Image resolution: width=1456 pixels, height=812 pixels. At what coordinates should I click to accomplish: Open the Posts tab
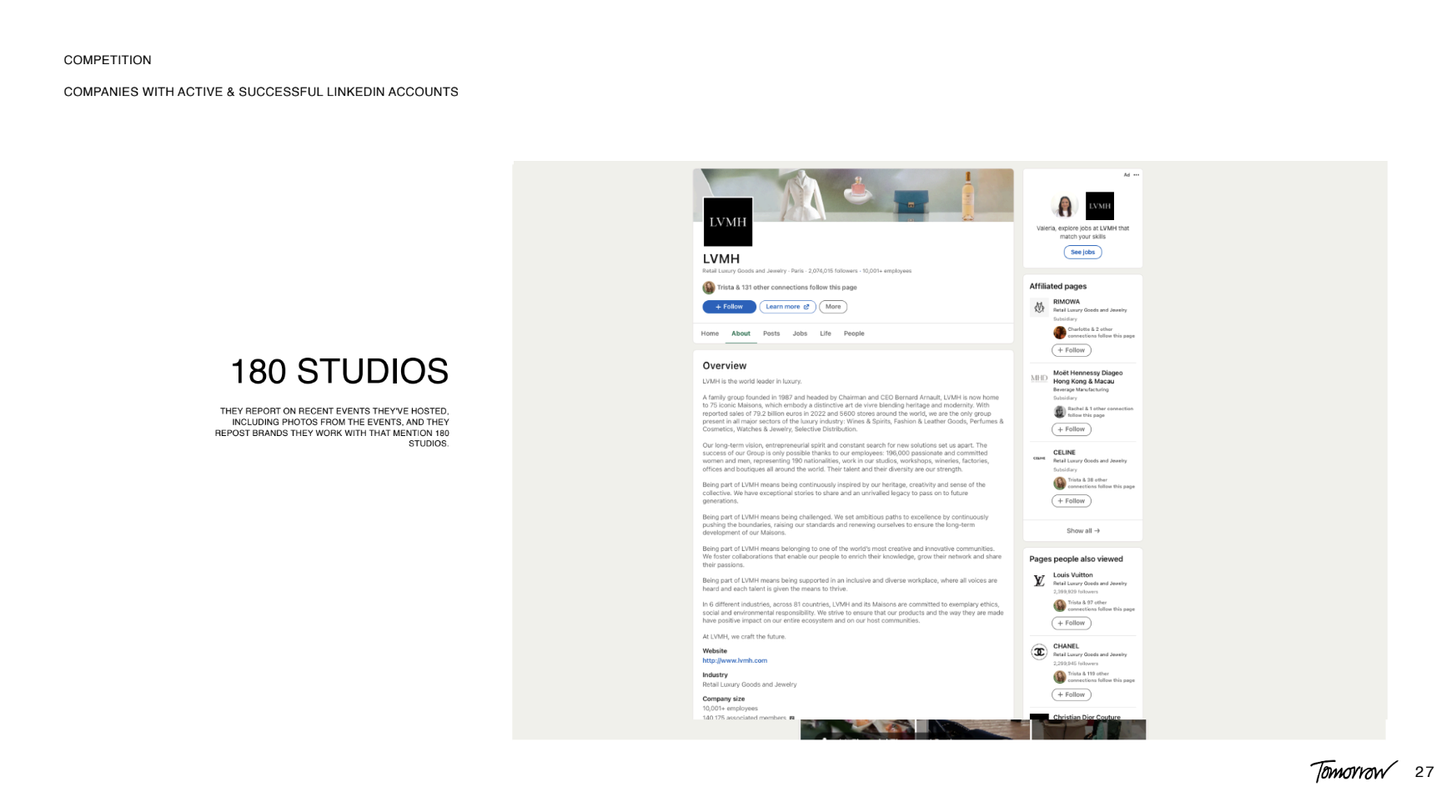771,333
